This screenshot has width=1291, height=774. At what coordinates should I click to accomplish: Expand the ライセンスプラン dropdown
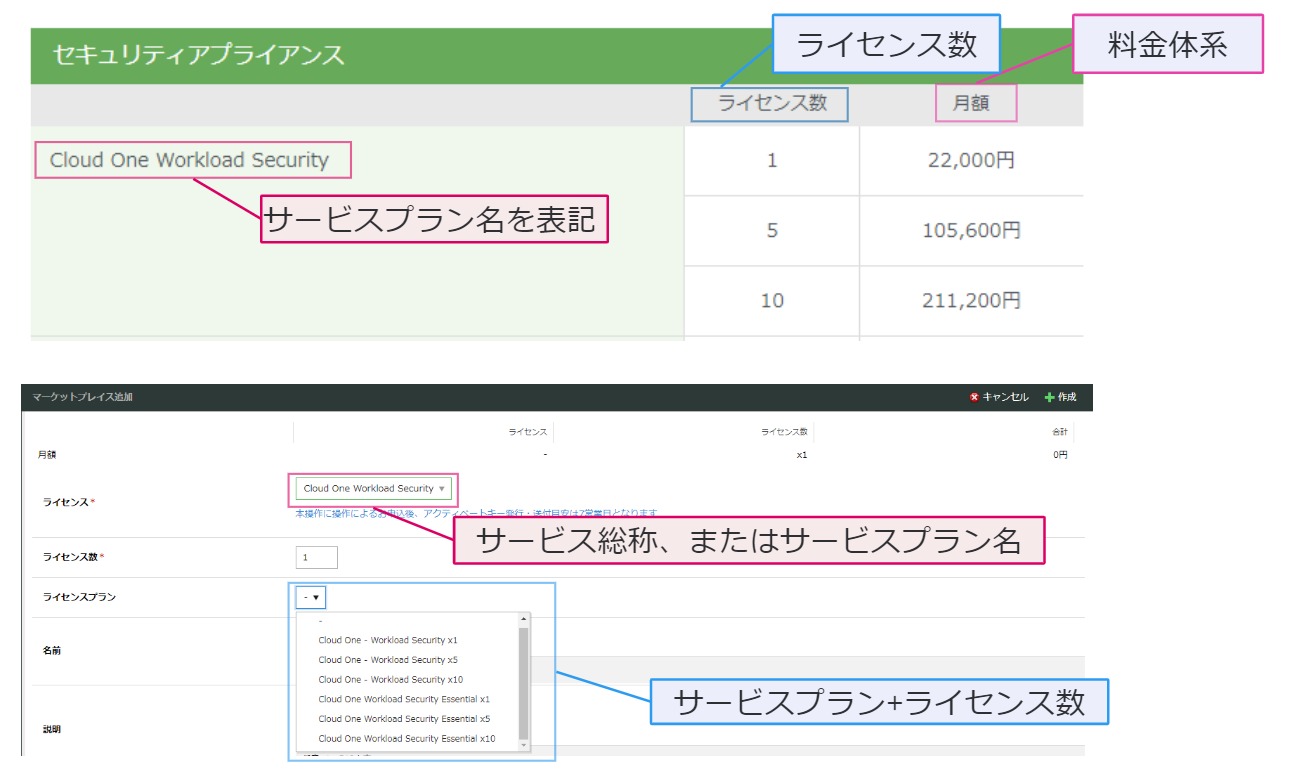311,598
